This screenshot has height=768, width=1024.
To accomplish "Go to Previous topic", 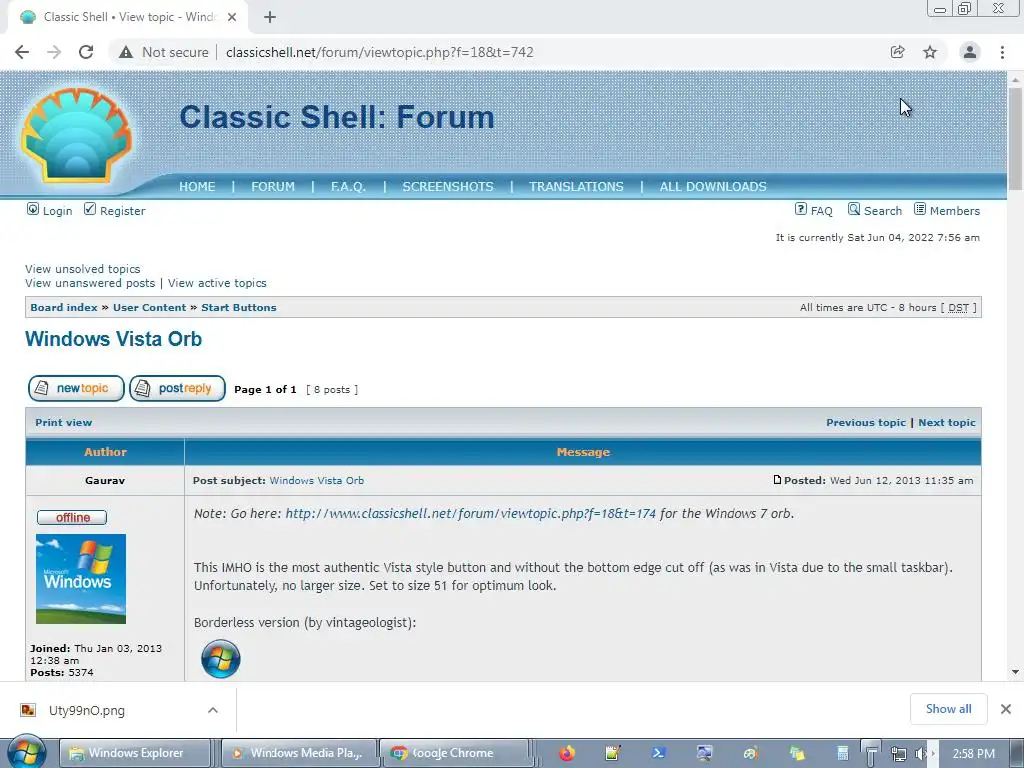I will (x=866, y=423).
